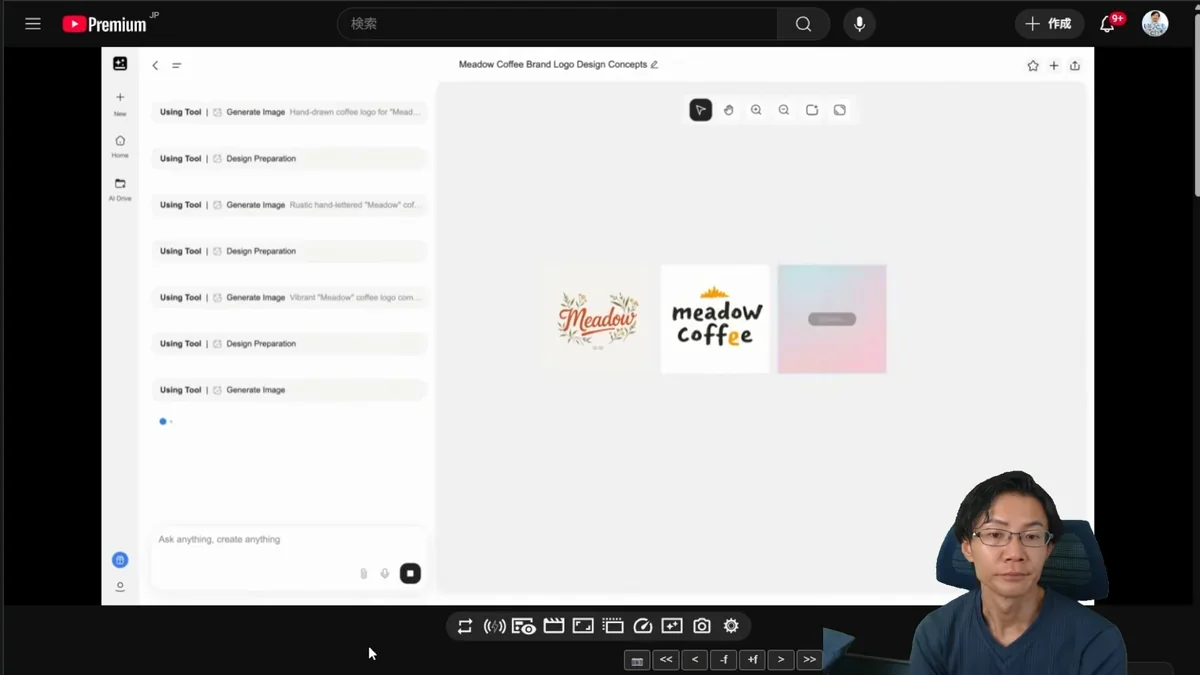The height and width of the screenshot is (675, 1200).
Task: Go back one frame with -f
Action: coord(724,660)
